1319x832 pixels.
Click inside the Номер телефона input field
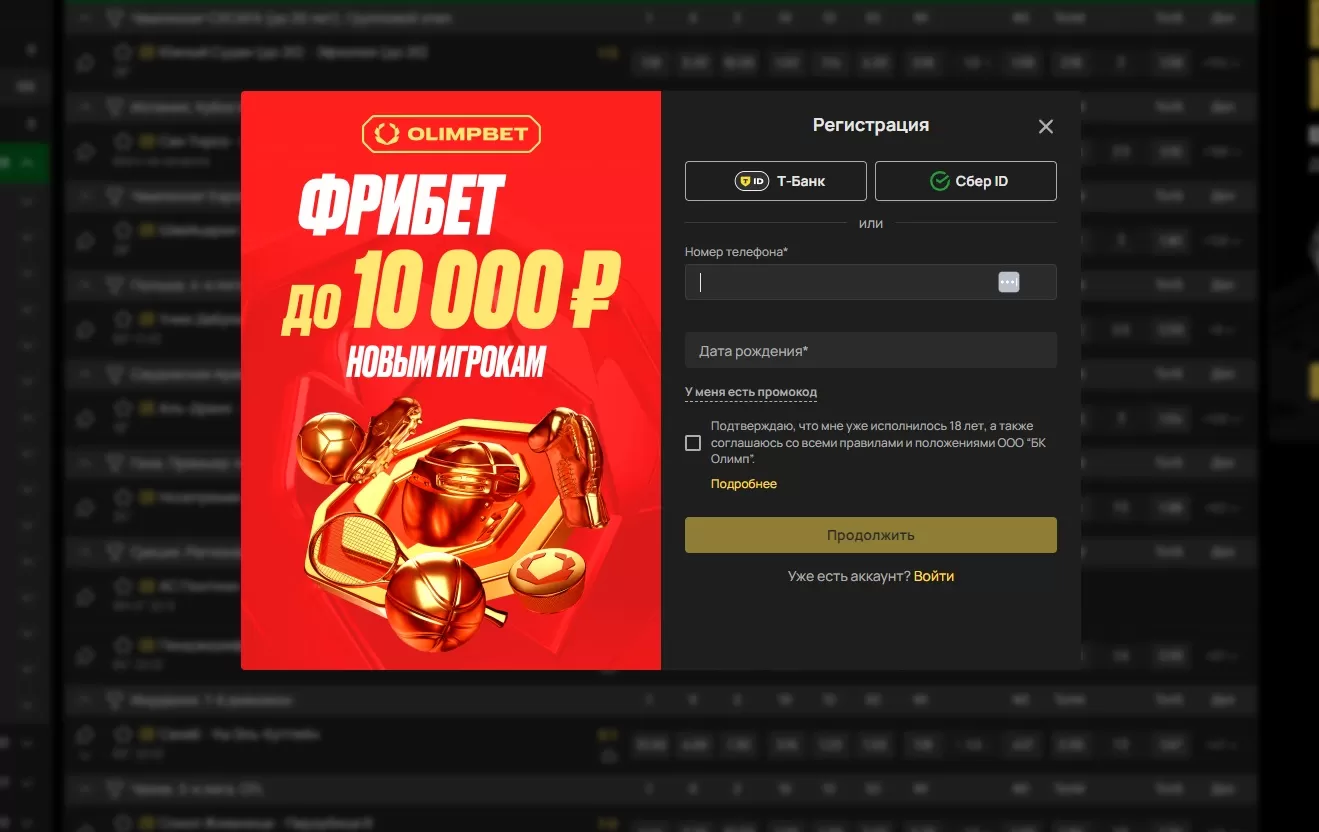(840, 282)
